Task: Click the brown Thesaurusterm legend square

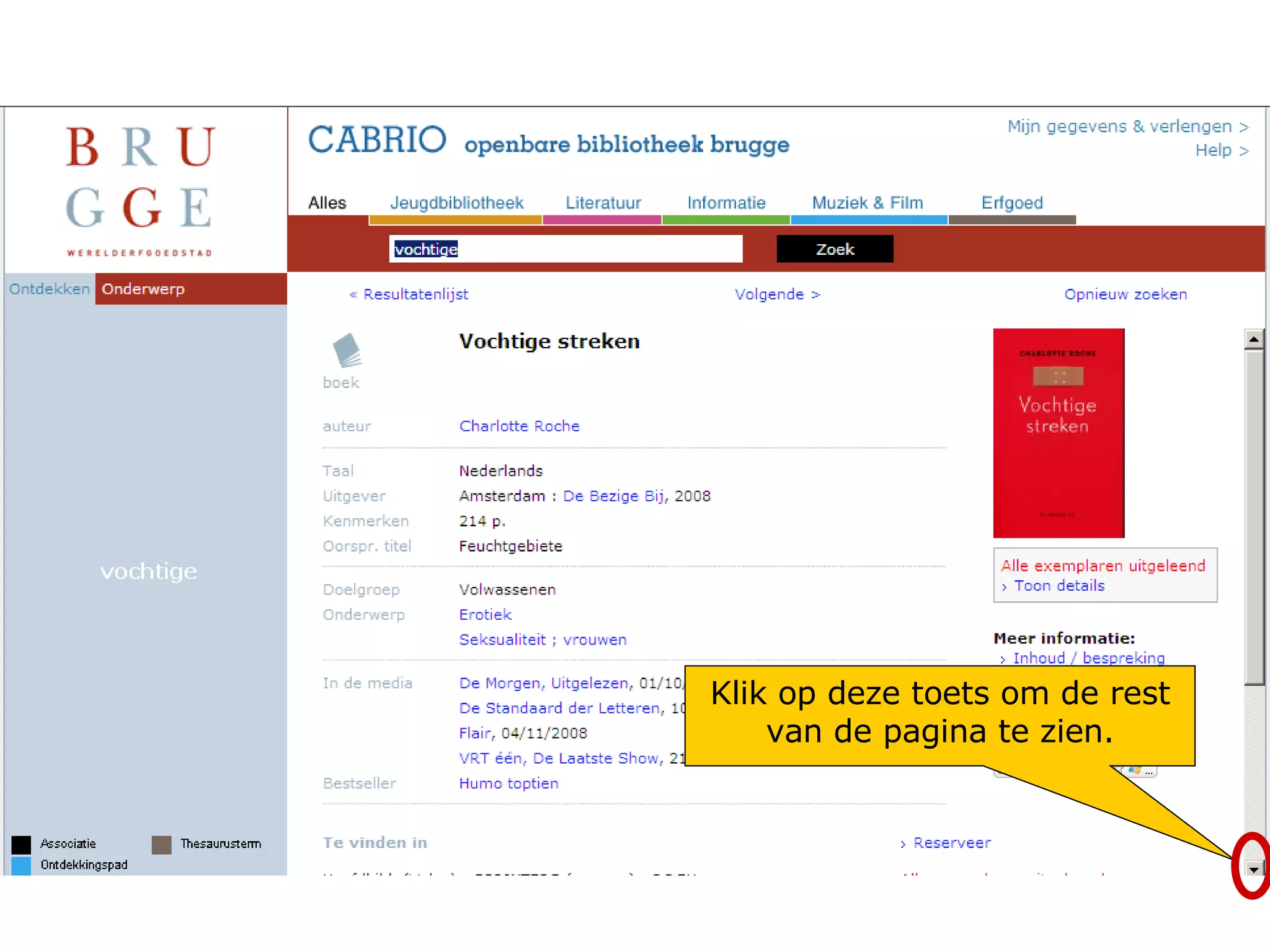Action: [x=161, y=844]
